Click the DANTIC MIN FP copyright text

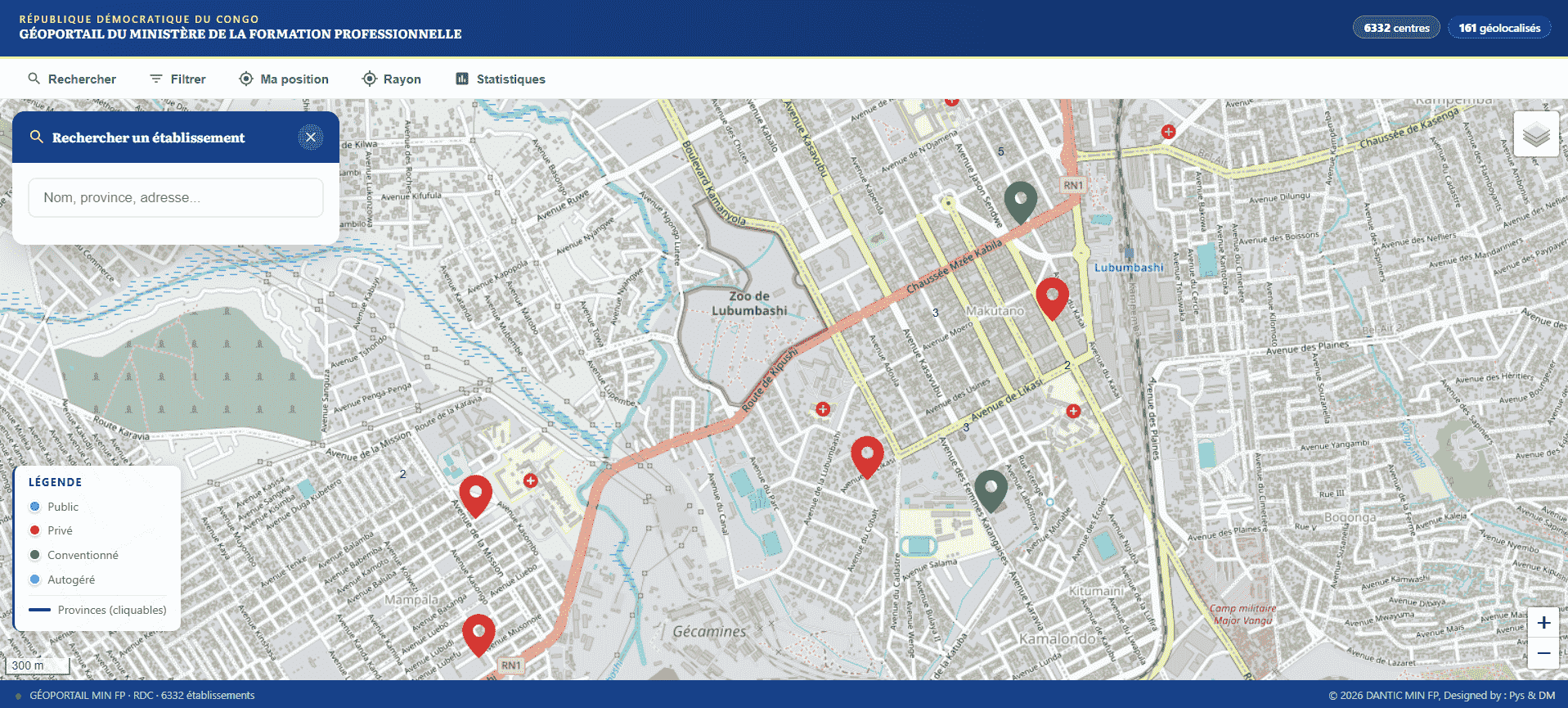pos(1442,696)
